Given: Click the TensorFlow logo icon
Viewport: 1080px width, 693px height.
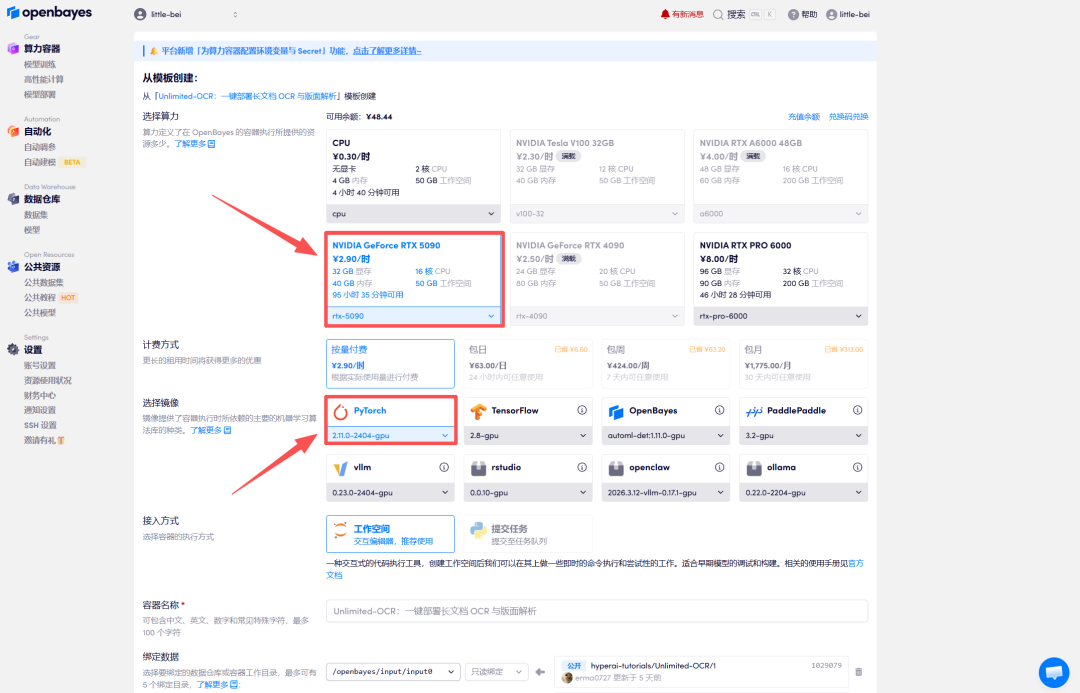Looking at the screenshot, I should (478, 411).
